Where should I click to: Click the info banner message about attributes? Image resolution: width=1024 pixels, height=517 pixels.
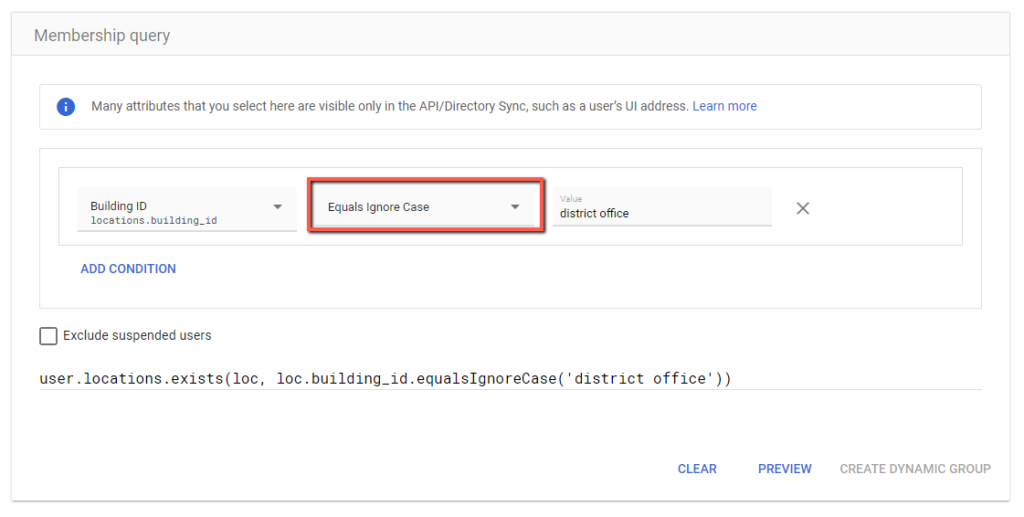coord(390,106)
